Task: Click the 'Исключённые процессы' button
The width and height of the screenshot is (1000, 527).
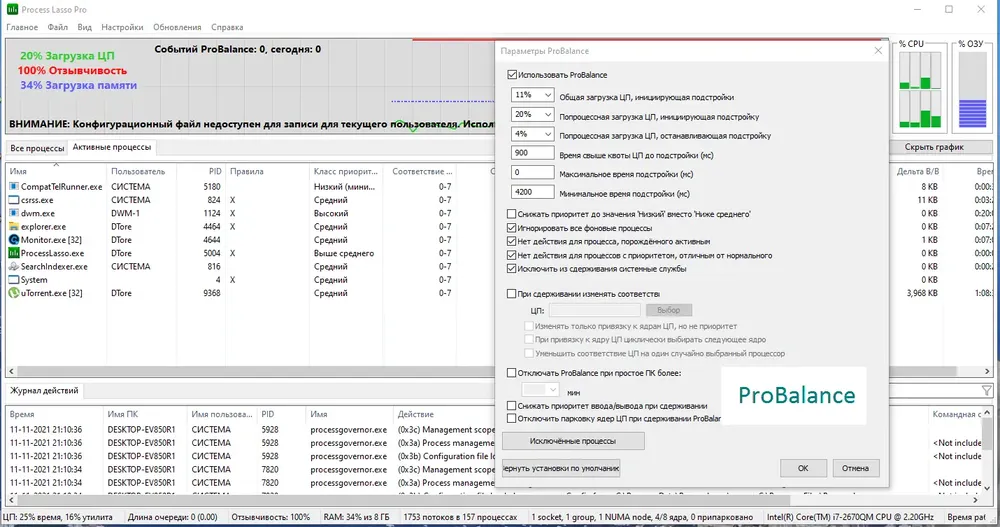Action: [573, 441]
